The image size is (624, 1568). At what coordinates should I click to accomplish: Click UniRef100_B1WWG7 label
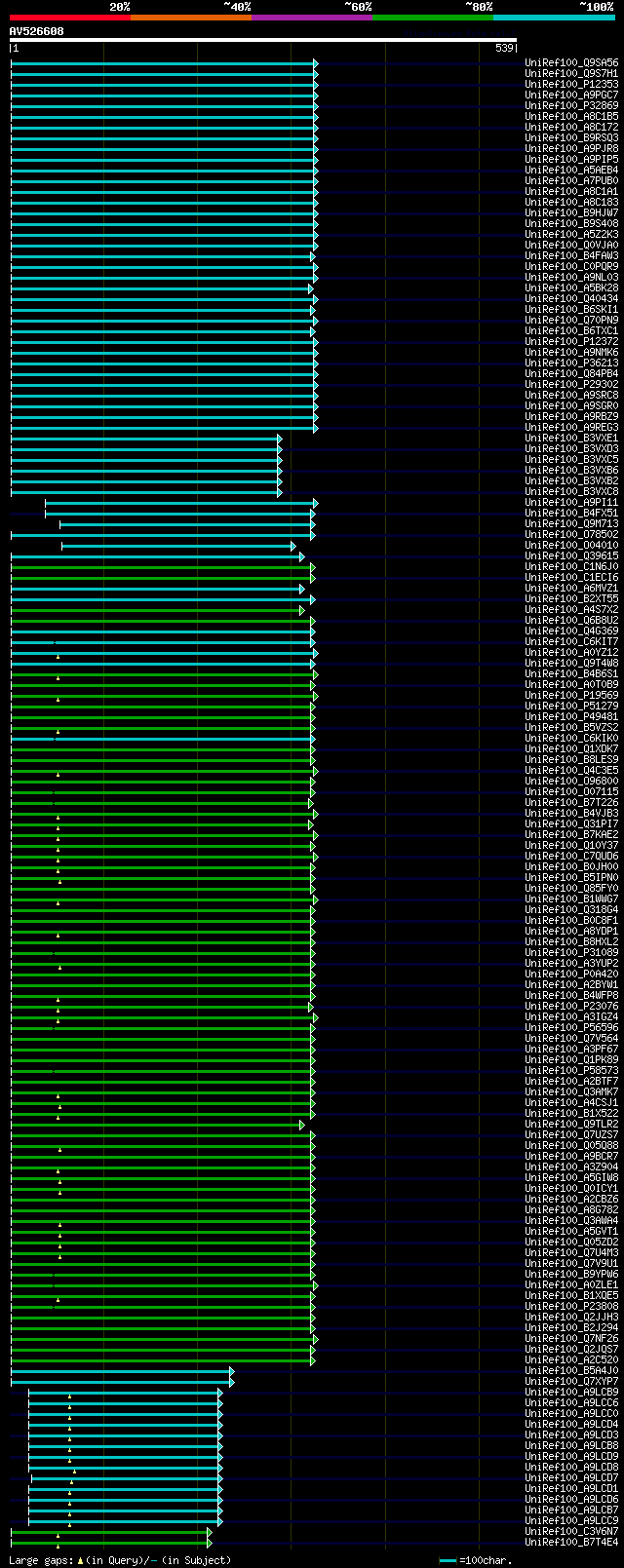[x=571, y=899]
